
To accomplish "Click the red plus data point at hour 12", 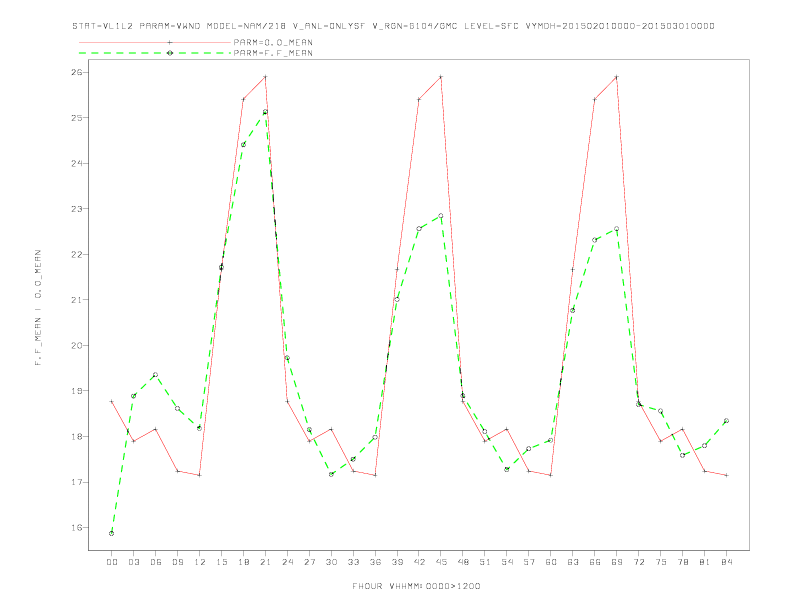I will 200,475.
